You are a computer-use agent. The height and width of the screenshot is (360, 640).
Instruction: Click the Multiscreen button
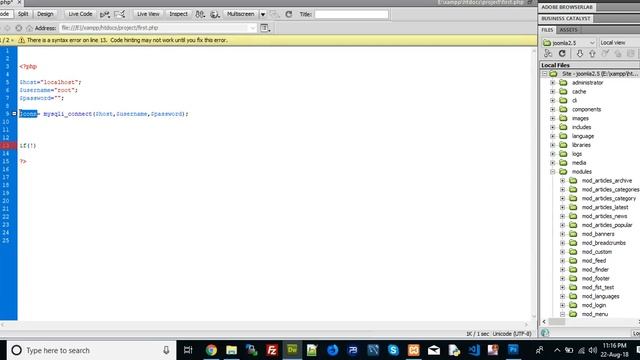coord(240,14)
